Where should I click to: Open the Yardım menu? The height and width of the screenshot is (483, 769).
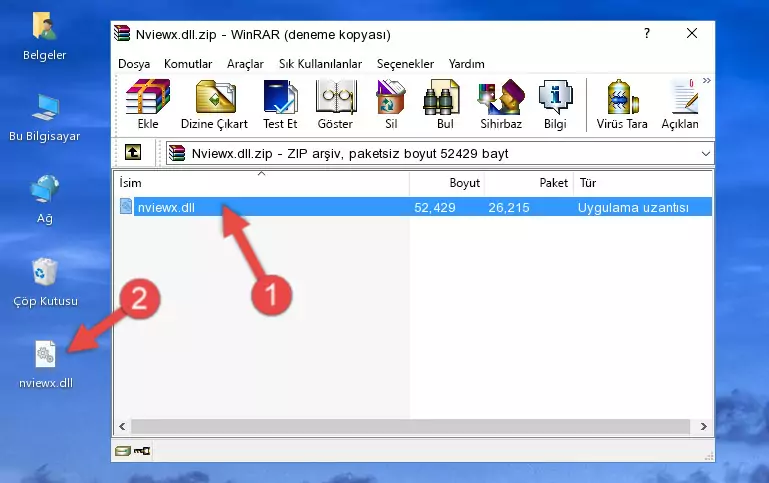tap(466, 64)
